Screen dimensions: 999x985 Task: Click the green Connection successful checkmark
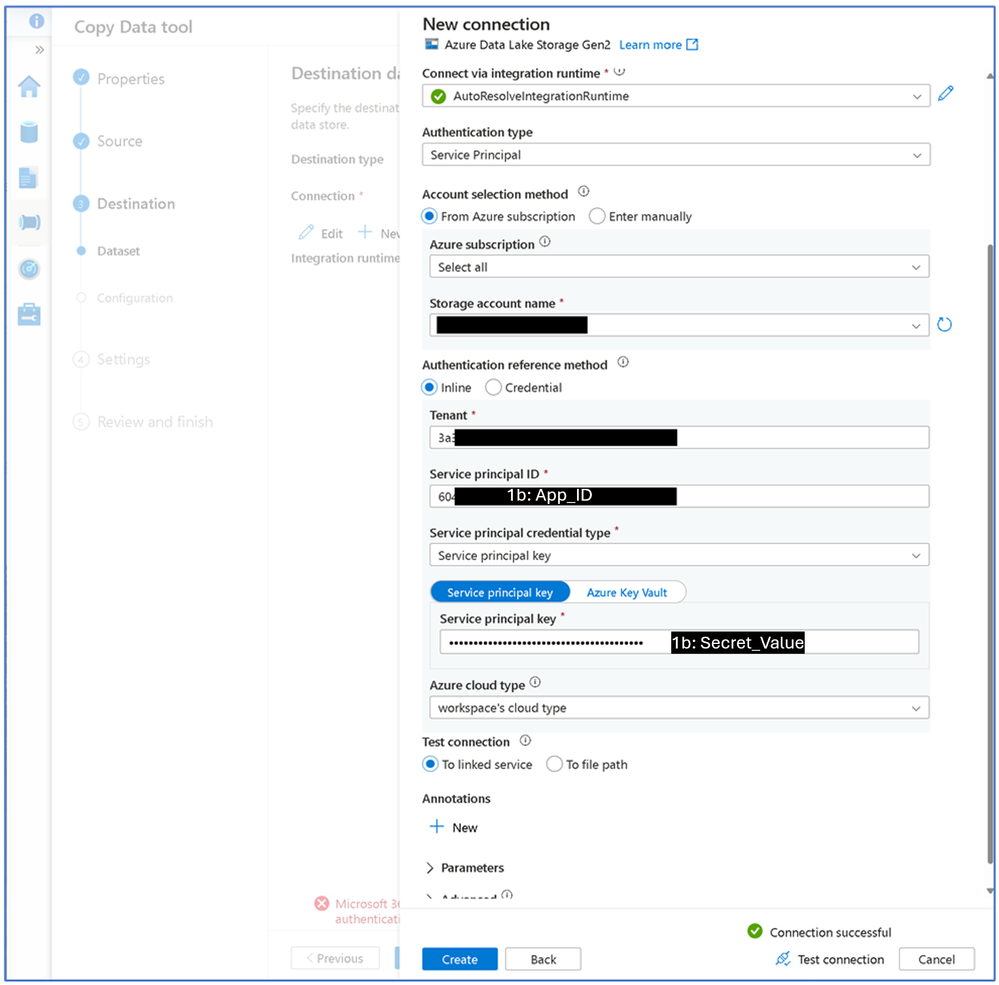(x=755, y=931)
